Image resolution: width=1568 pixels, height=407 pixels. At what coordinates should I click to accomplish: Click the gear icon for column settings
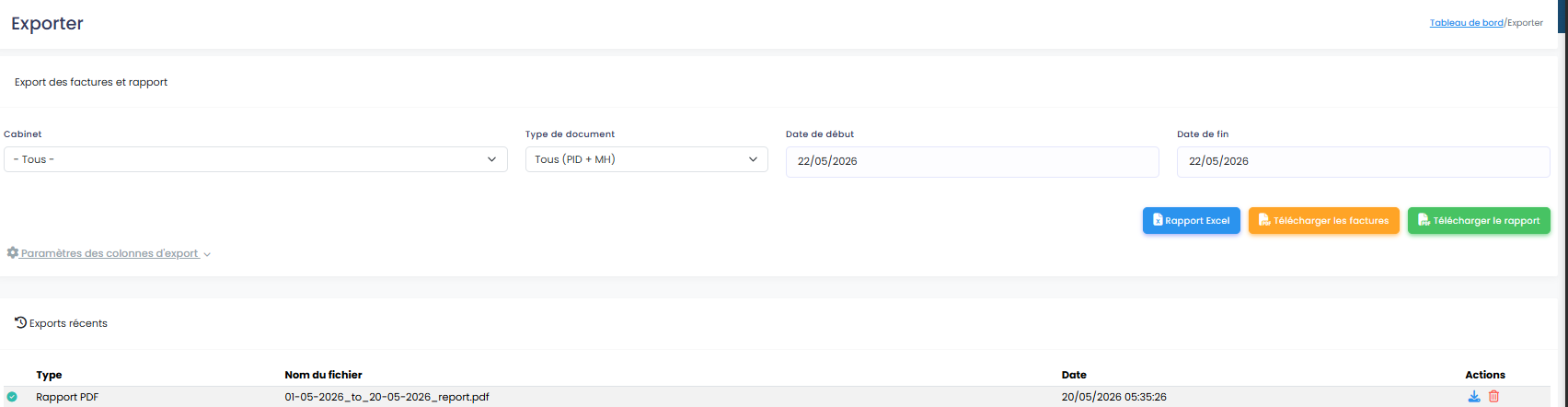coord(13,252)
